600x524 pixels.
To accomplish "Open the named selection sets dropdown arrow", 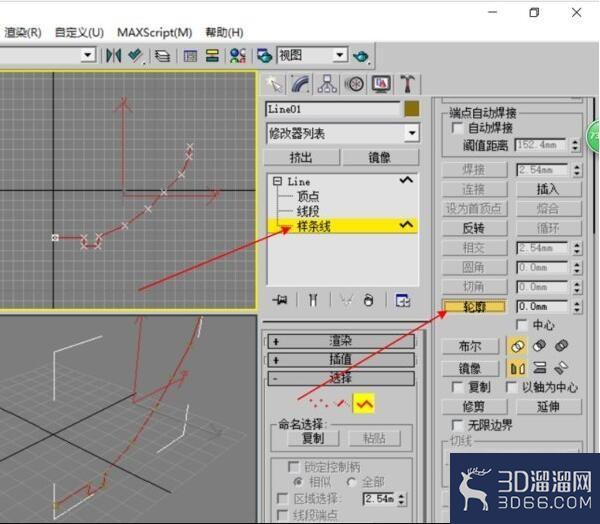I will click(88, 56).
